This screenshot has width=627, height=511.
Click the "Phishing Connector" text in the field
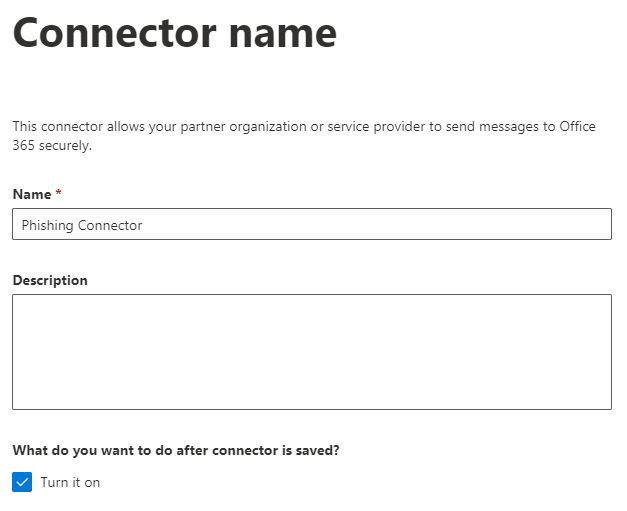82,225
